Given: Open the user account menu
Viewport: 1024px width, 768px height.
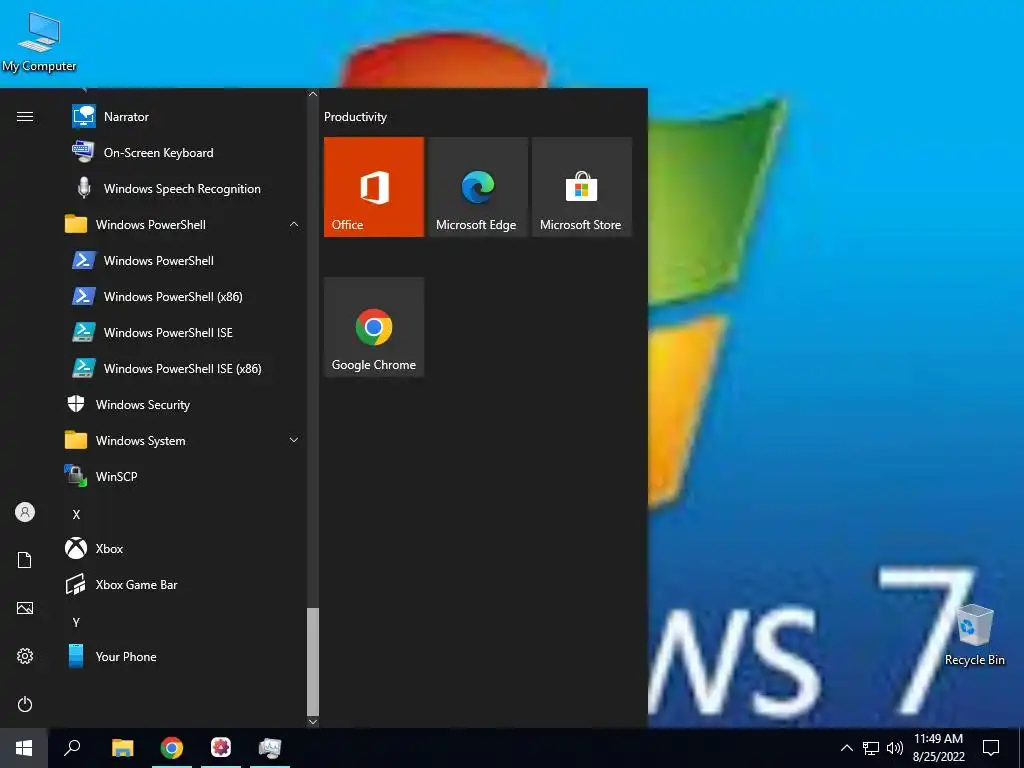Looking at the screenshot, I should click(25, 512).
